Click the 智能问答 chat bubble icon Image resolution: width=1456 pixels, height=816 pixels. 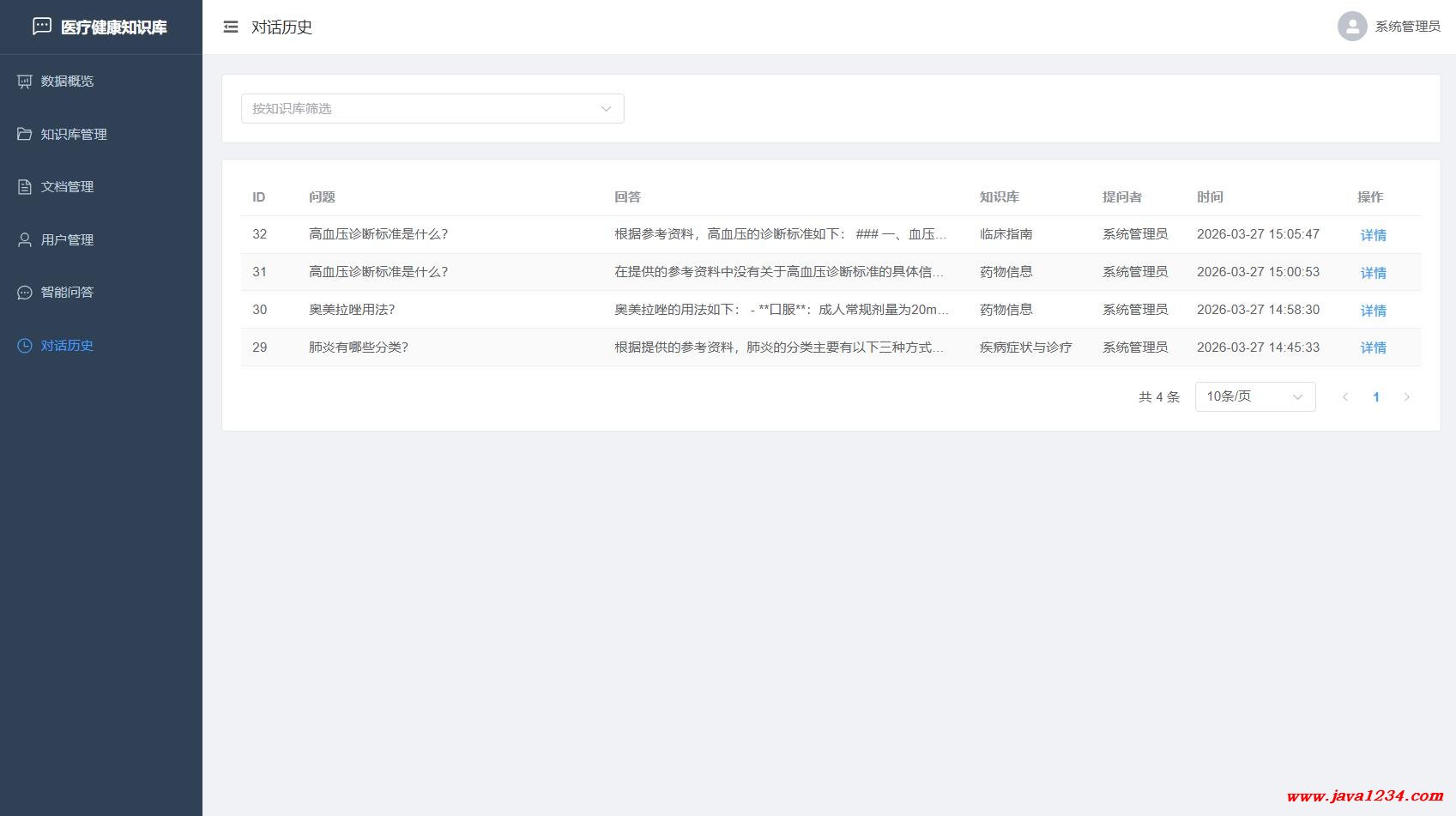(x=25, y=293)
